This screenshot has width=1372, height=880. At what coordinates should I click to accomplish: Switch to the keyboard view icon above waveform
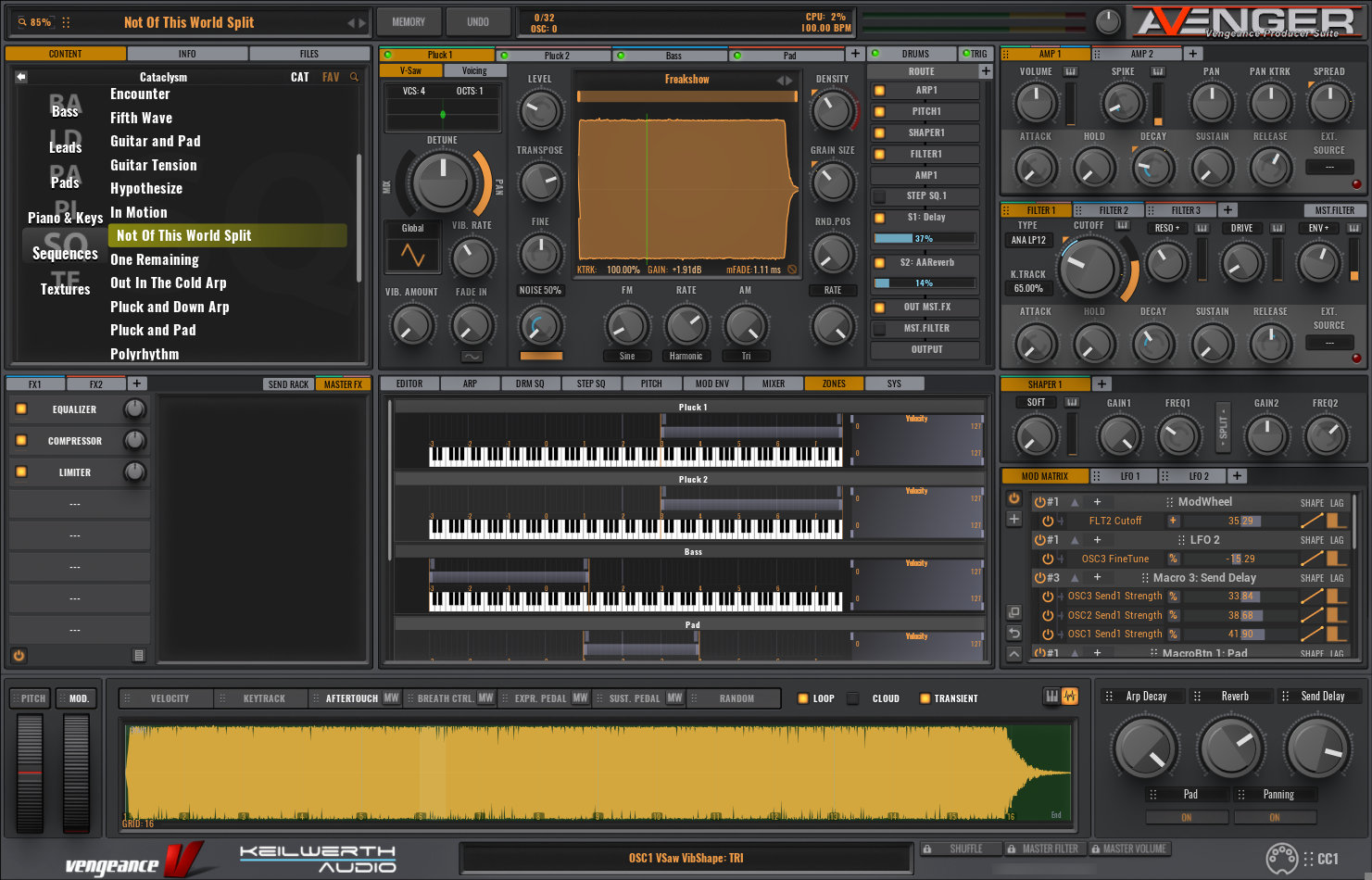click(1051, 696)
